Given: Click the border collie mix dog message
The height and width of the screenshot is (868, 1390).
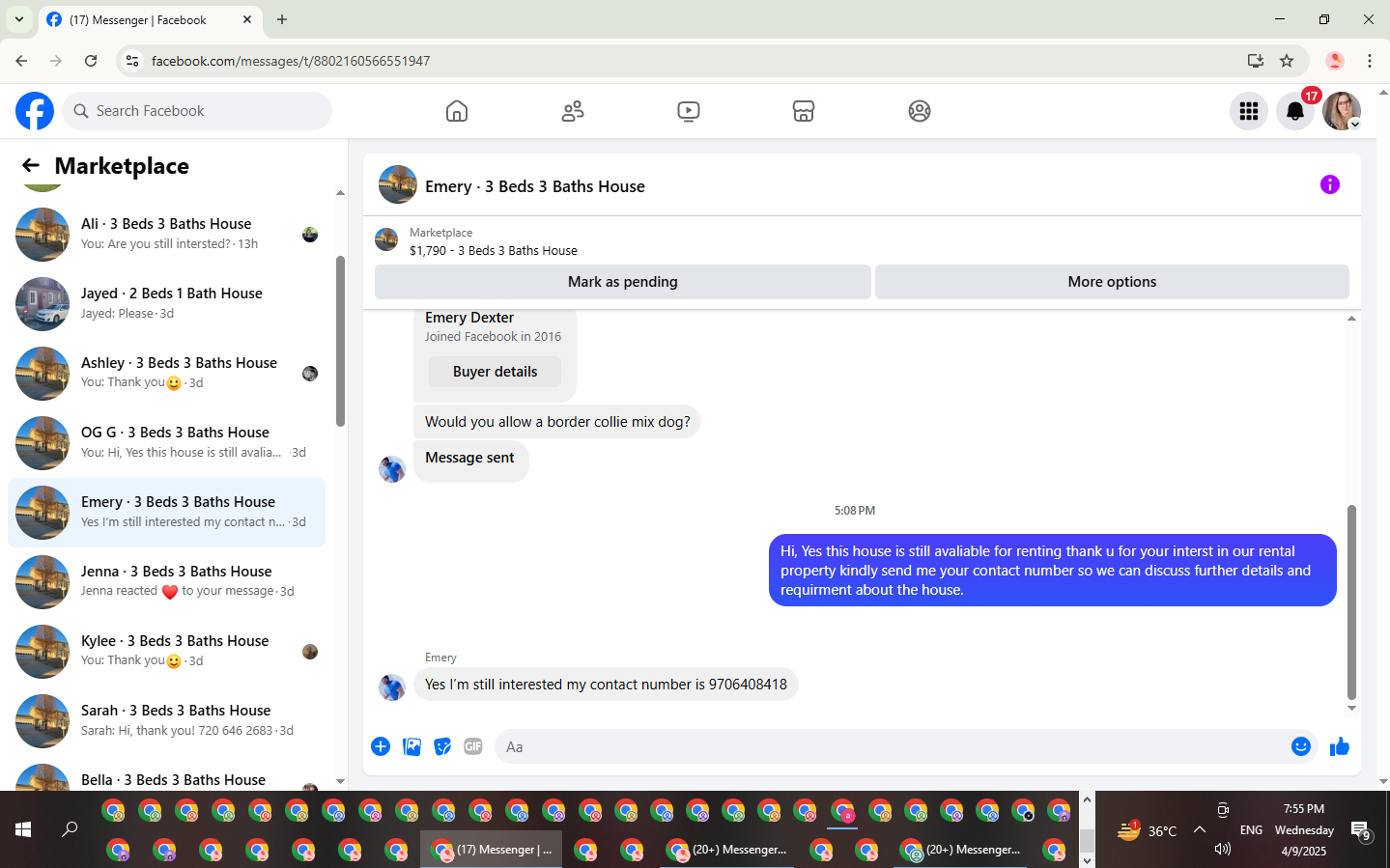Looking at the screenshot, I should [x=557, y=422].
